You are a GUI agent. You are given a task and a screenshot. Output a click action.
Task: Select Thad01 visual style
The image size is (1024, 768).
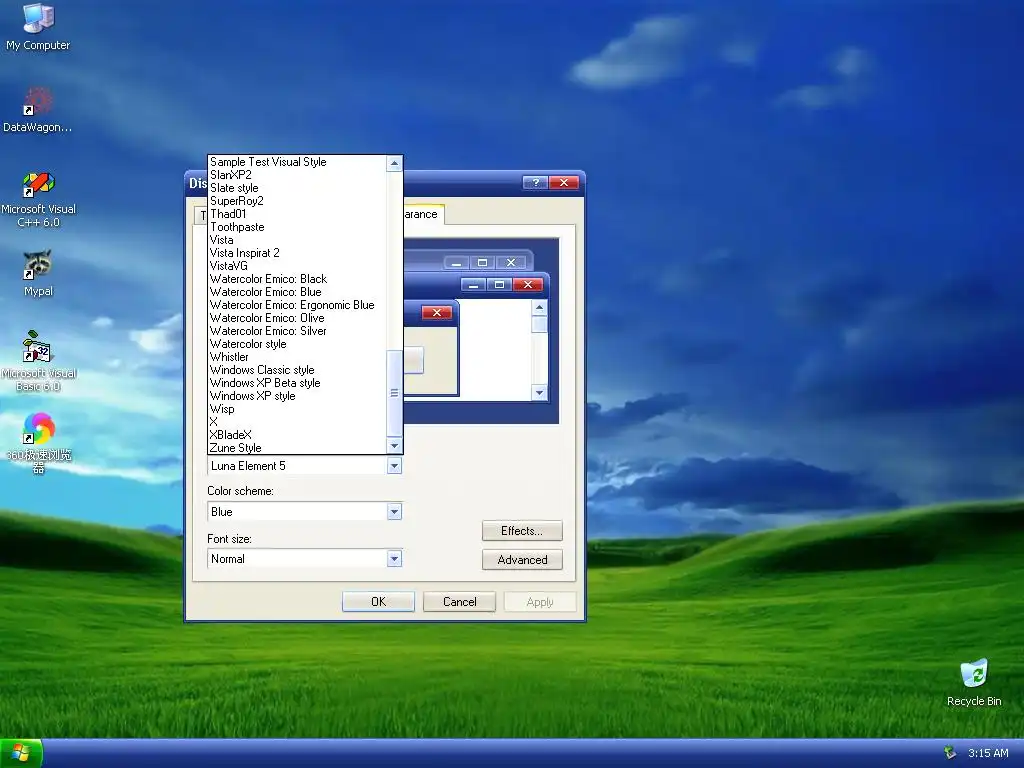[297, 214]
